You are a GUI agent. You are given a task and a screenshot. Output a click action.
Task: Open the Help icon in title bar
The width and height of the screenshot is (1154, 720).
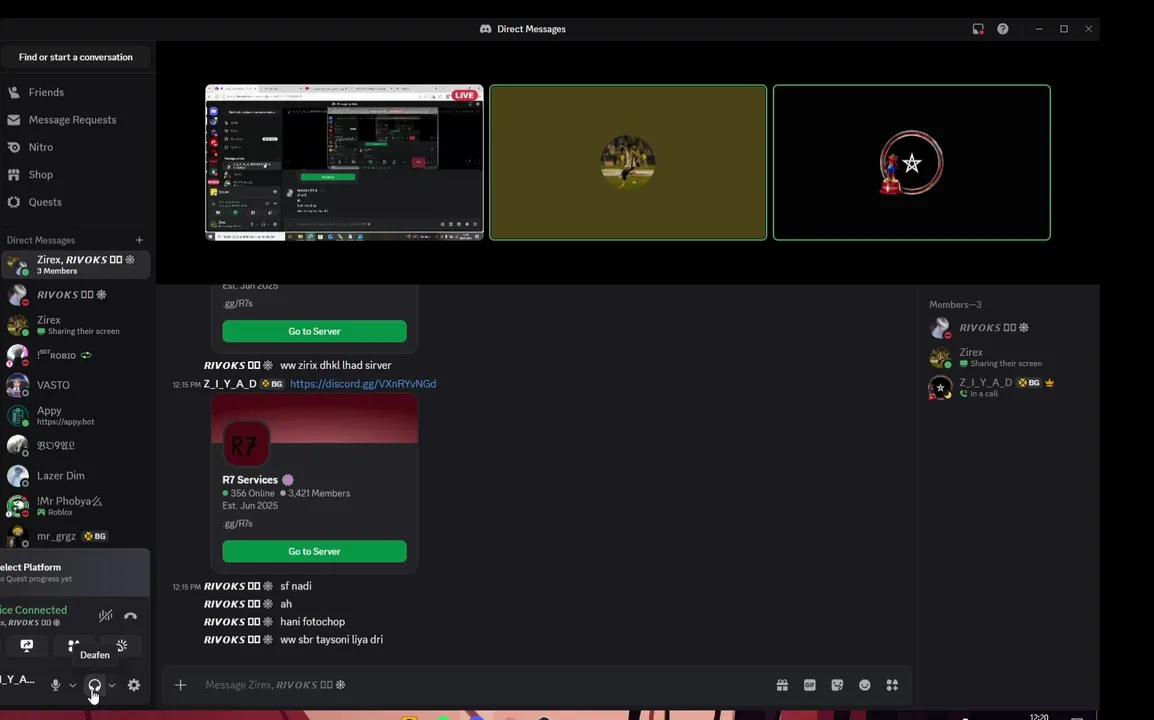(1002, 29)
